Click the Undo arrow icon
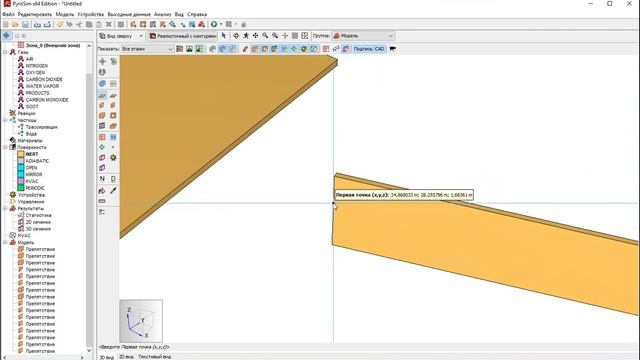 point(60,24)
